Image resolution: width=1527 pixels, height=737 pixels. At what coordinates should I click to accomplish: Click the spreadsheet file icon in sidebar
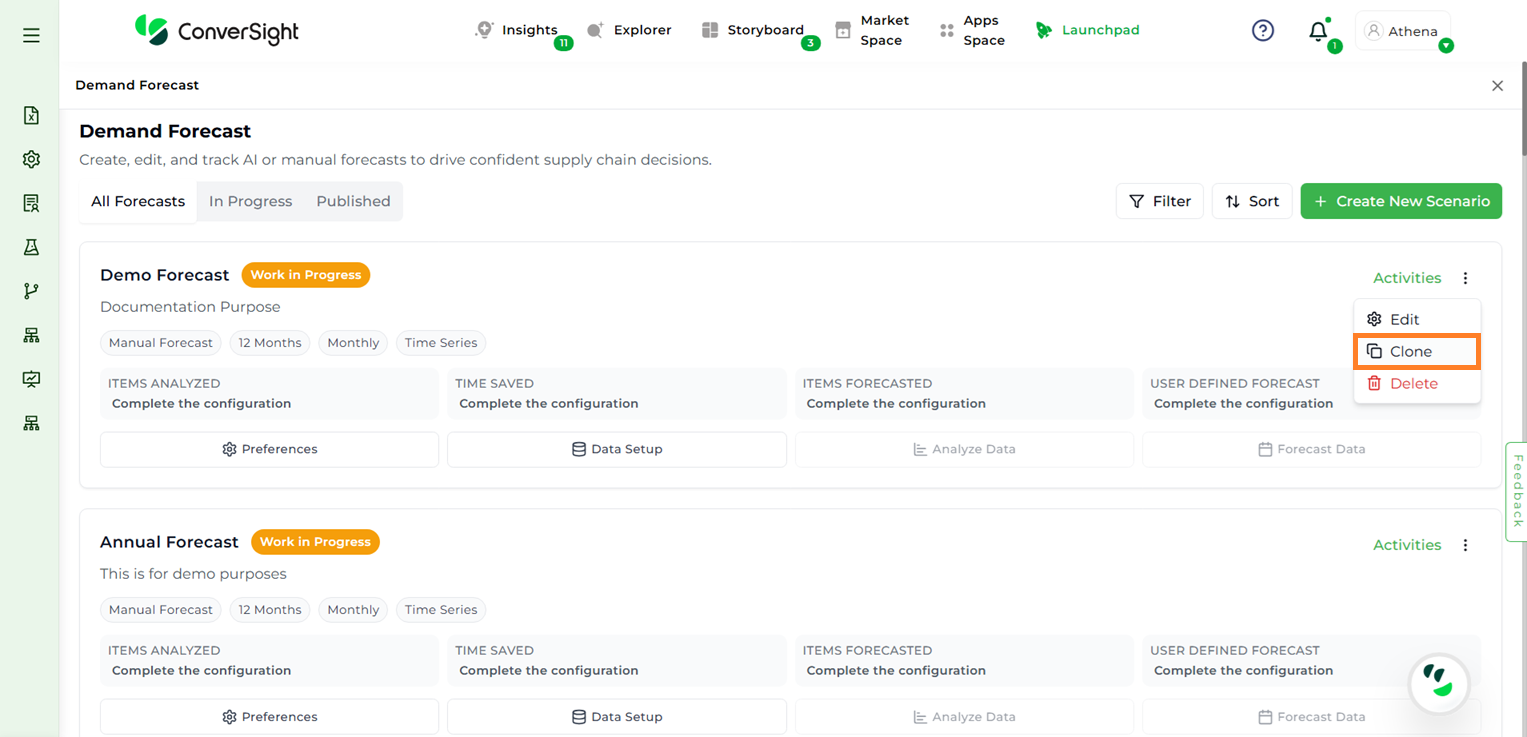coord(31,115)
